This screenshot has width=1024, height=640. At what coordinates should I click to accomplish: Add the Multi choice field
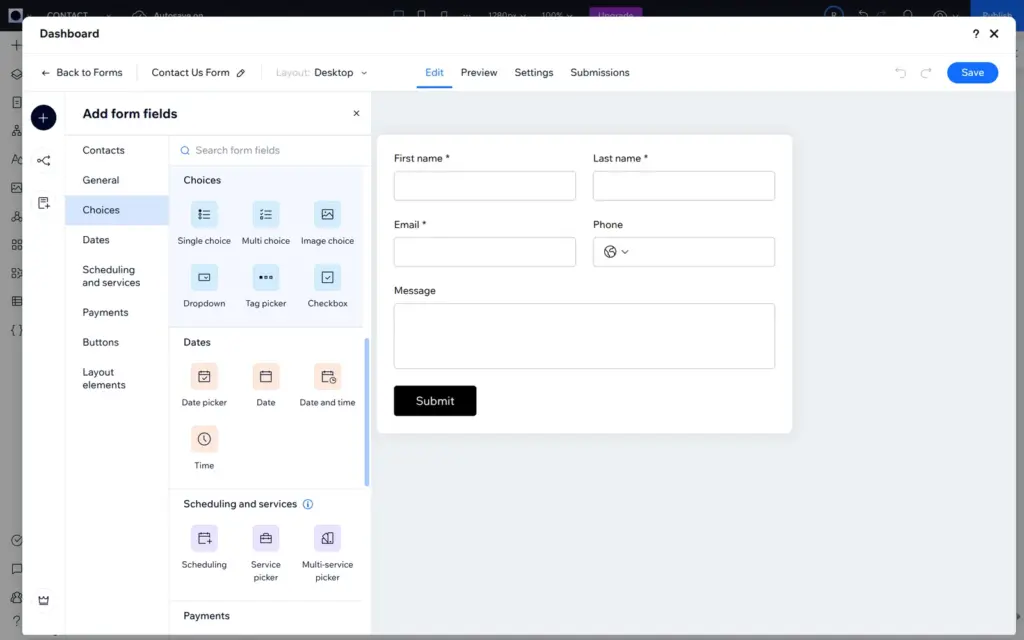pos(266,223)
